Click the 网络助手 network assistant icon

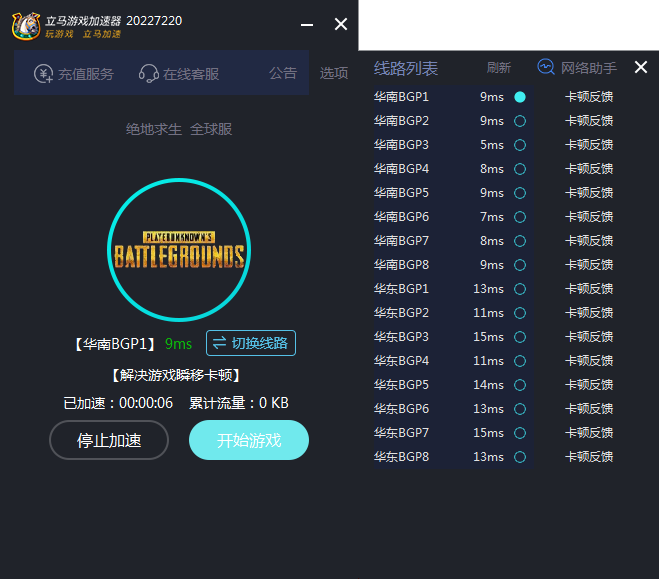[546, 67]
